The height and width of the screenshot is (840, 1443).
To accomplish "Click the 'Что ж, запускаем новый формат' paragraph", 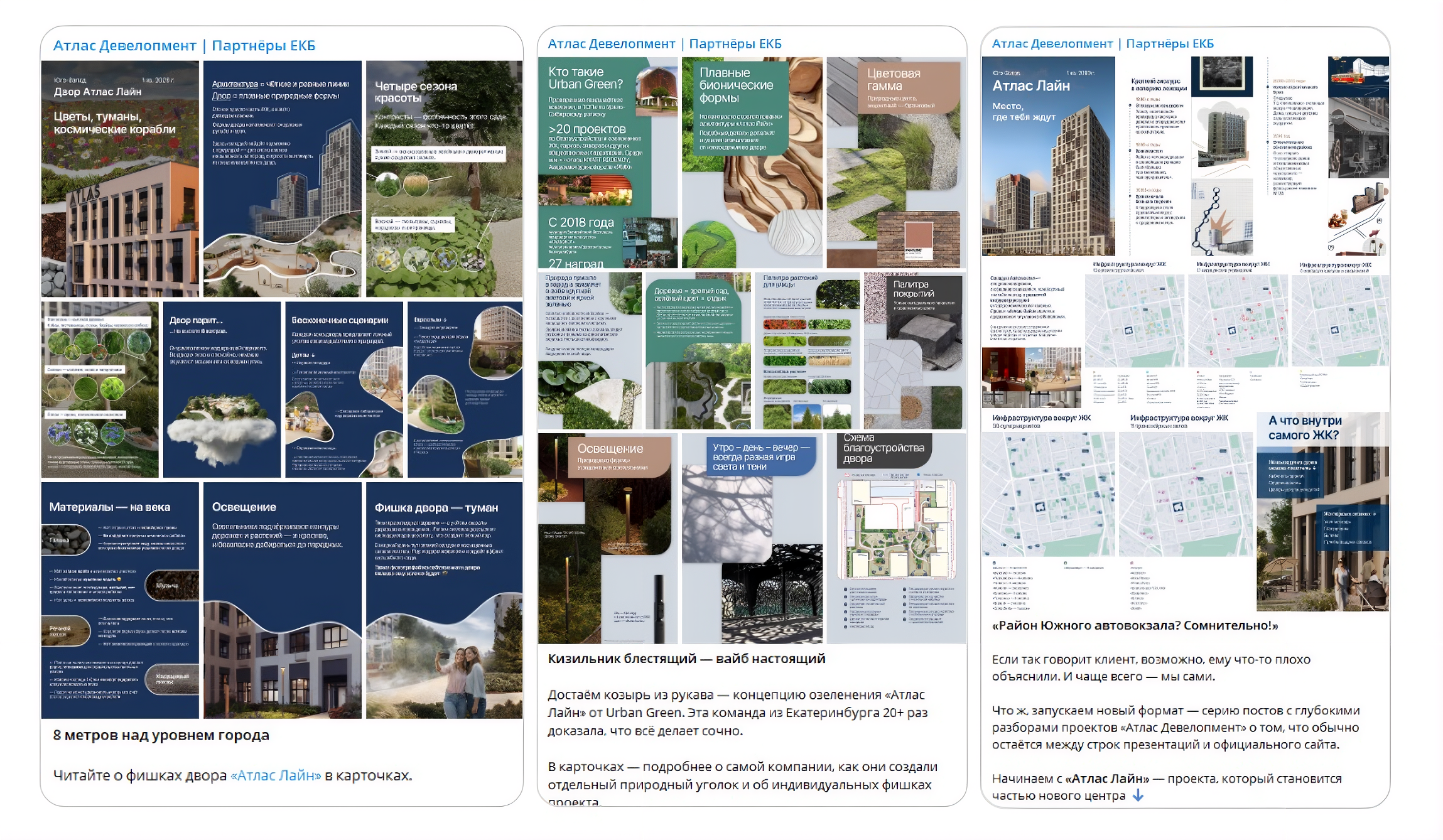I will (1176, 728).
